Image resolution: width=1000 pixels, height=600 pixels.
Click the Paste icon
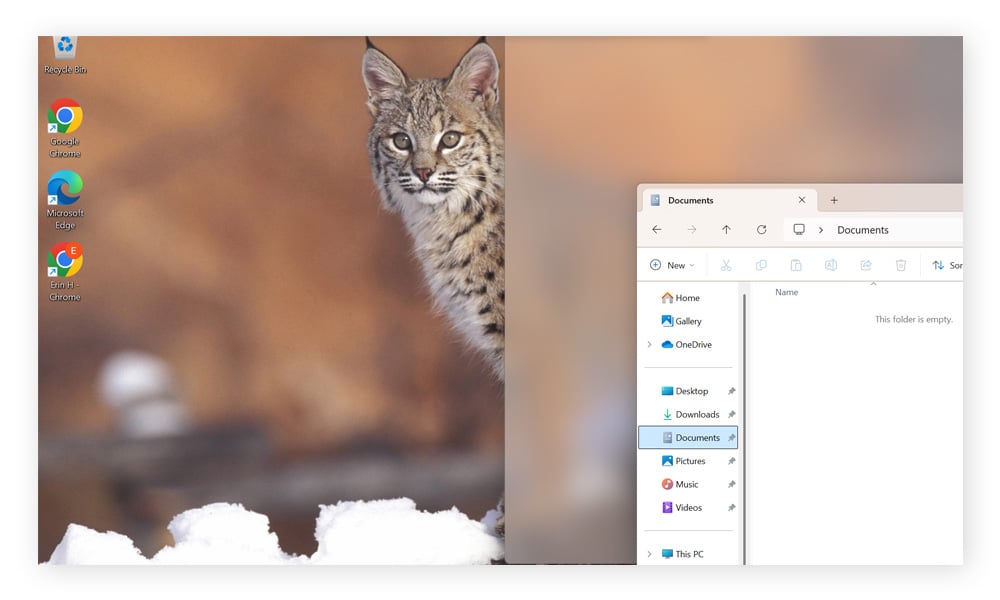pos(796,264)
